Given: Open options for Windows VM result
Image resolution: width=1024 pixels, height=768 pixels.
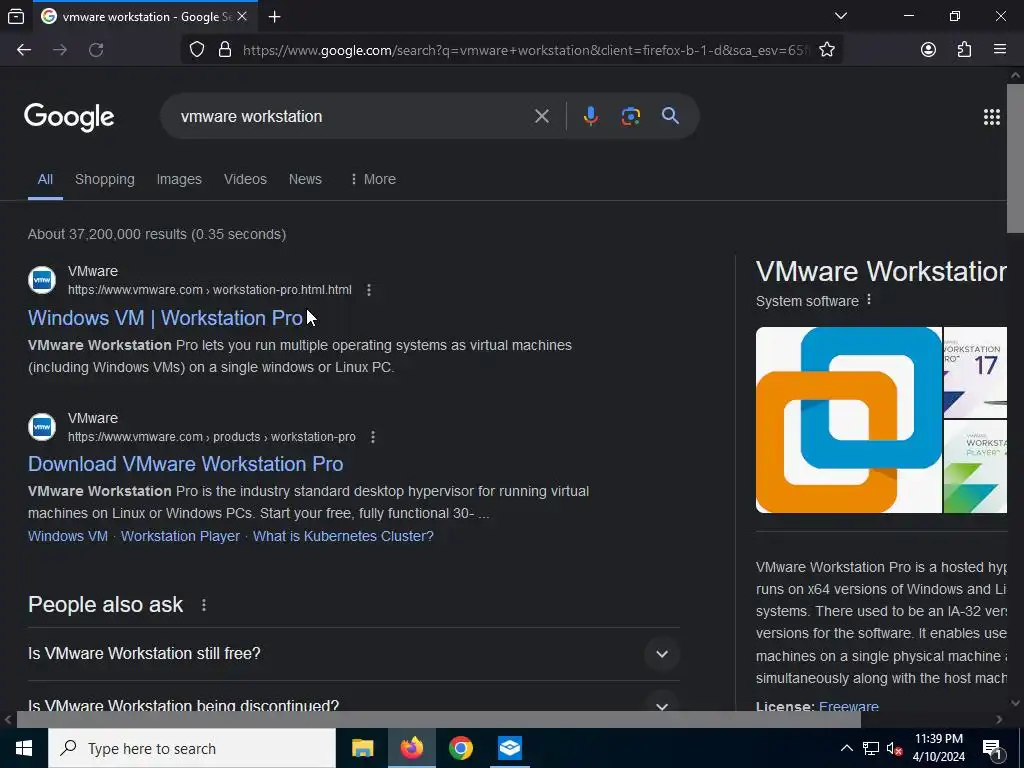Looking at the screenshot, I should (x=369, y=290).
